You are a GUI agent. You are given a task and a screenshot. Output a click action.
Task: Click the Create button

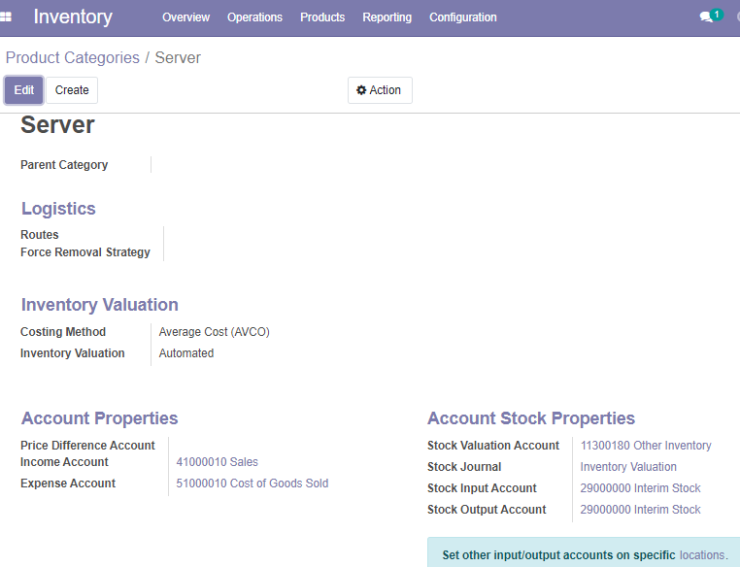pos(72,90)
